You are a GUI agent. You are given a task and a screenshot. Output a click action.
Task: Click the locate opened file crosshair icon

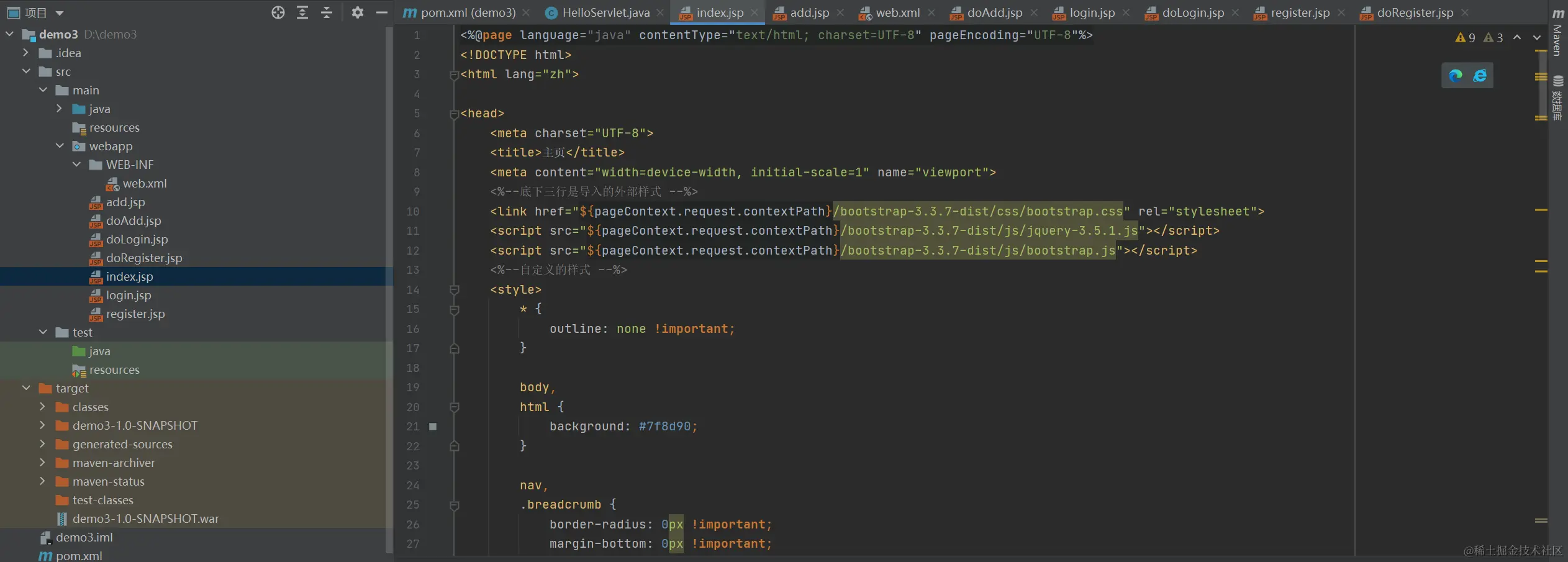pos(278,12)
